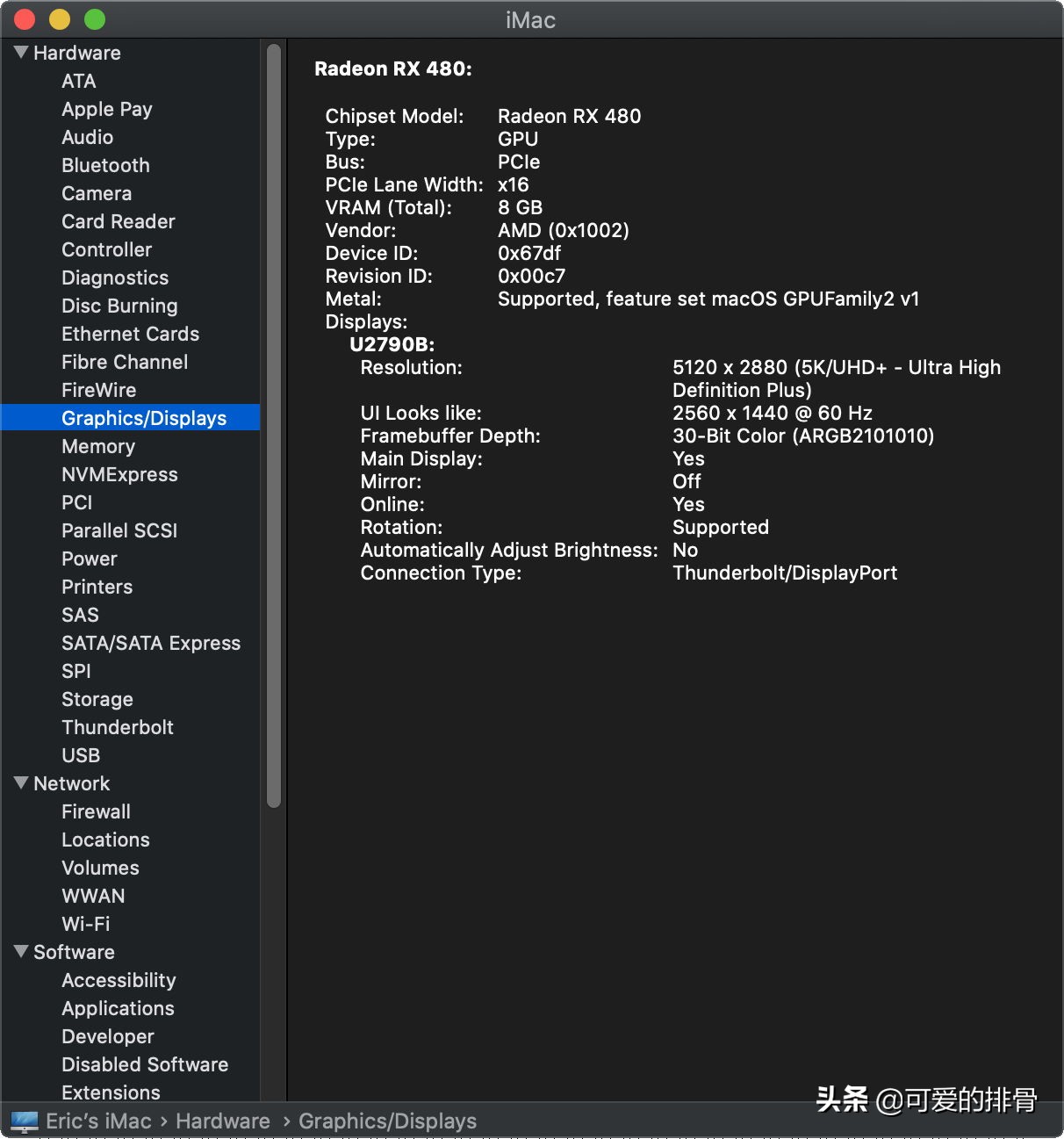Open the Ethernet Cards report
Viewport: 1064px width, 1139px height.
click(x=130, y=334)
